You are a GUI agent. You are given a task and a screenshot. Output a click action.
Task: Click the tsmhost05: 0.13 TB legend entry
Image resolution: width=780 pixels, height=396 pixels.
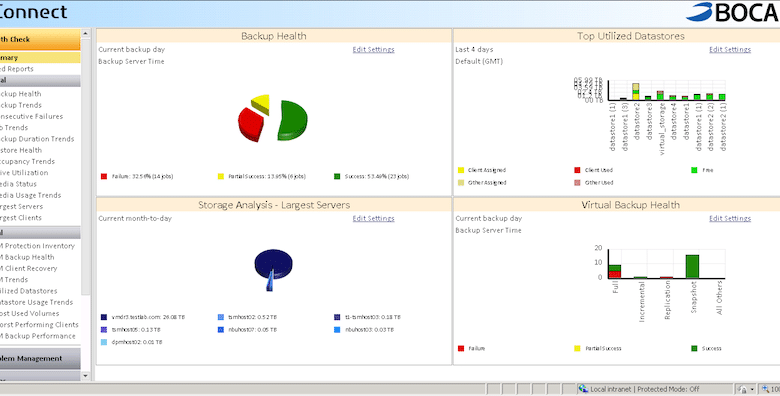click(131, 329)
